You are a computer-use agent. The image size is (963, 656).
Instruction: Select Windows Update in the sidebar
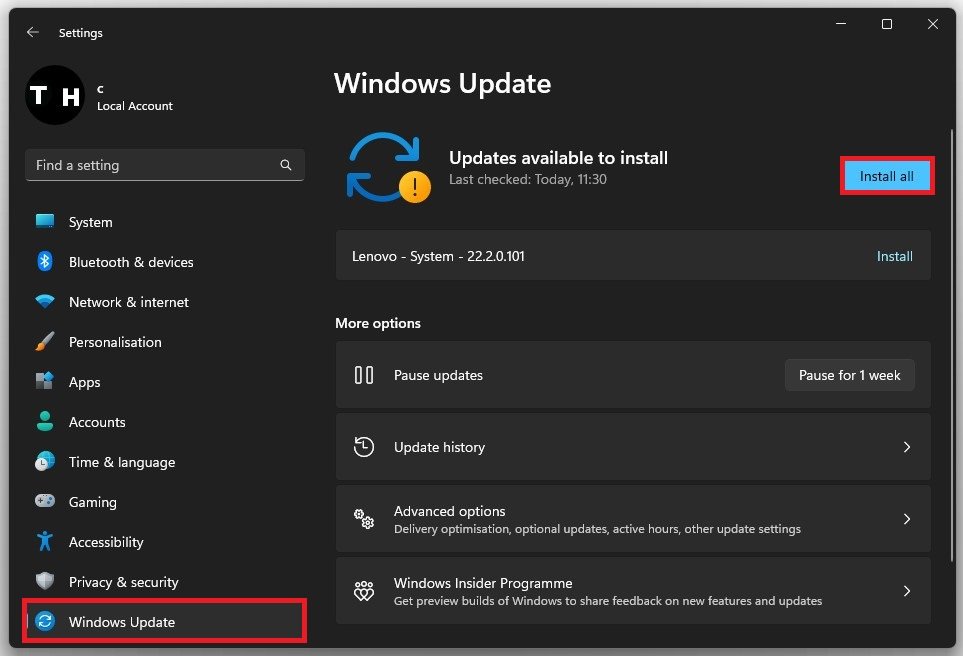(x=121, y=622)
